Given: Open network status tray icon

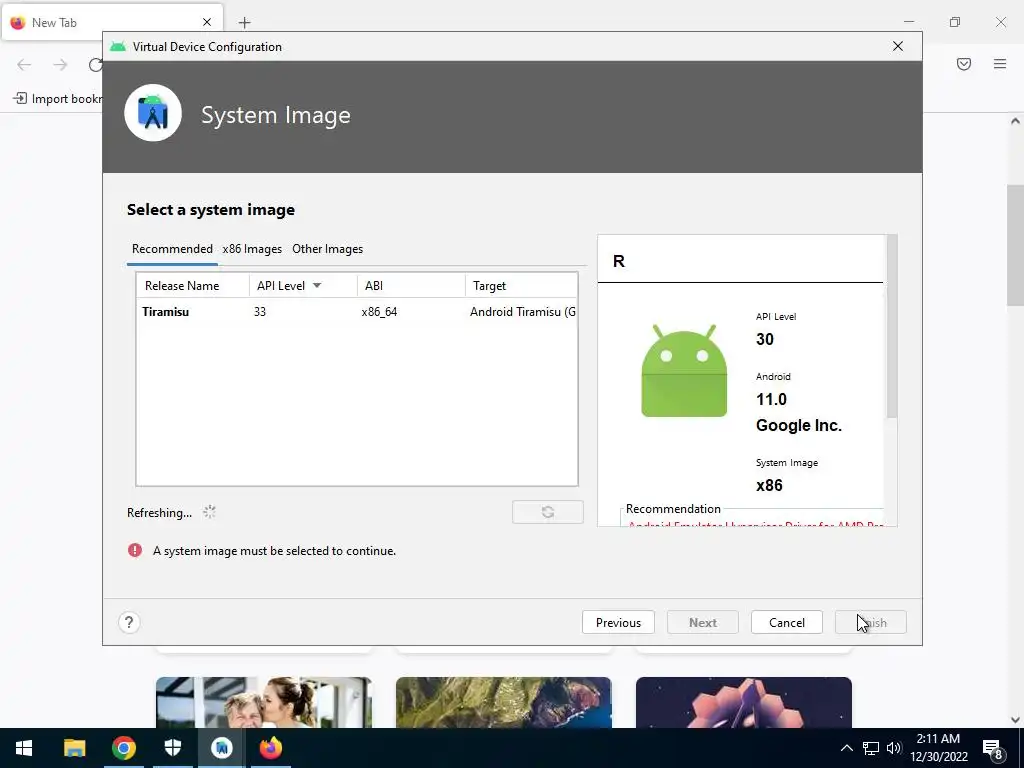Looking at the screenshot, I should 871,748.
